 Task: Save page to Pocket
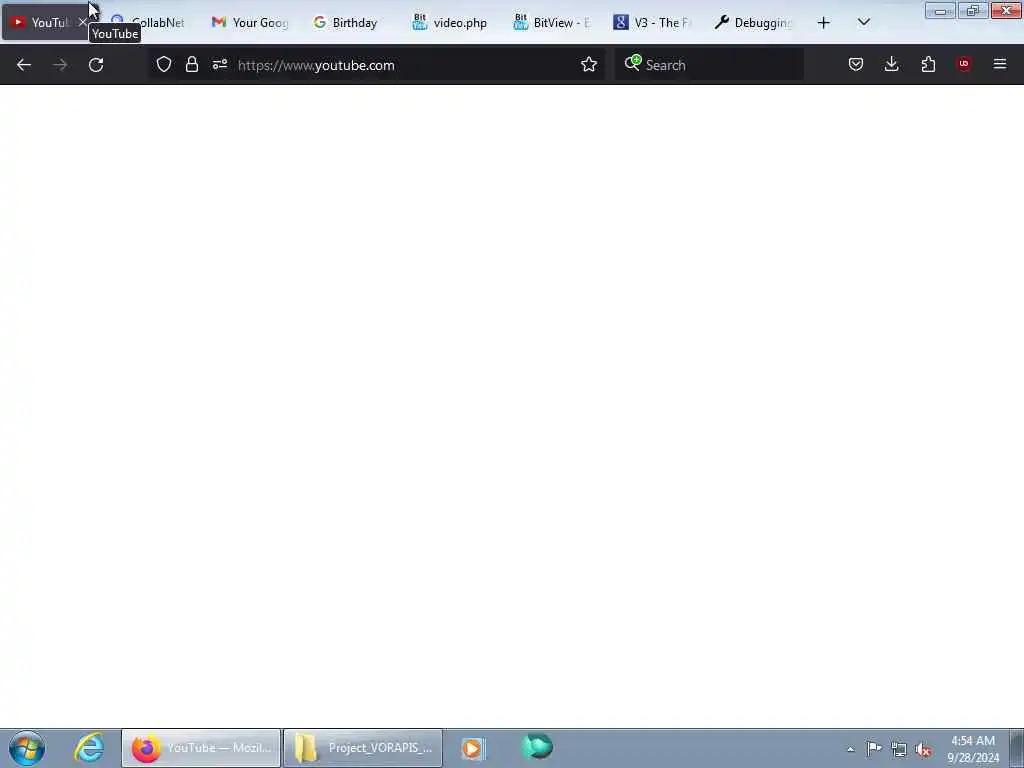coord(856,64)
